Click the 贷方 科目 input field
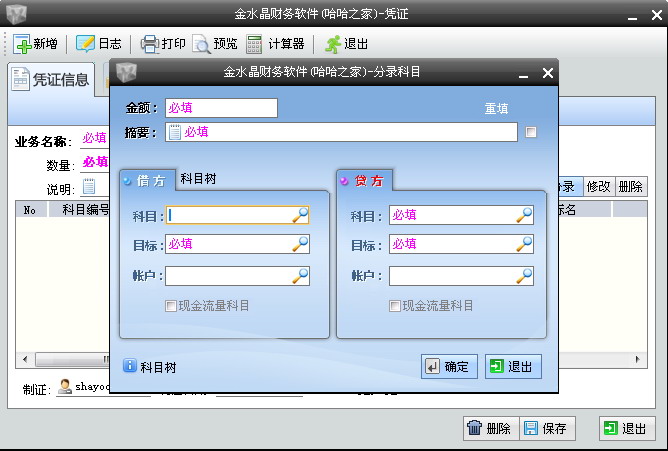 461,215
